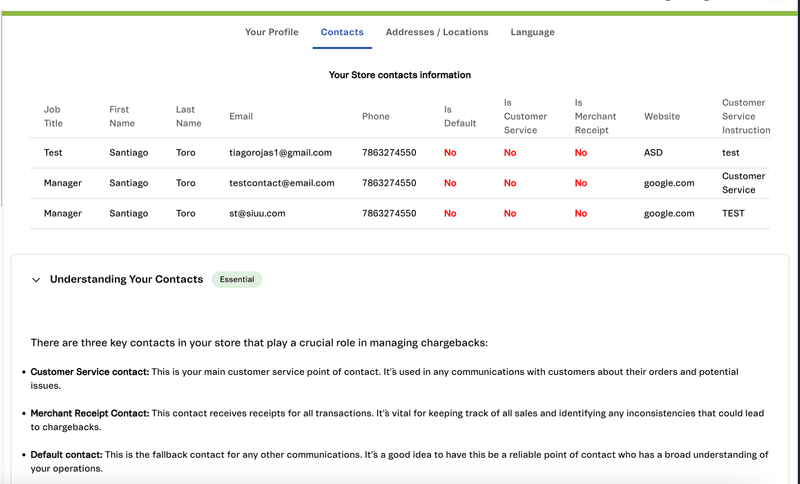Click the Test job title cell
Screen dimensions: 800x484
pos(53,152)
